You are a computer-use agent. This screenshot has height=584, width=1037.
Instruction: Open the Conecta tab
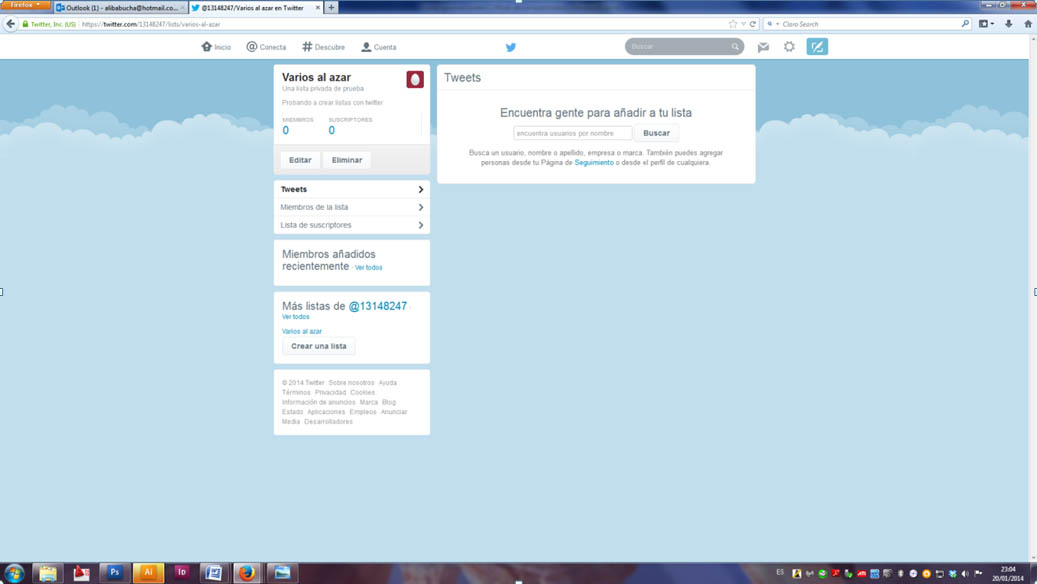tap(266, 47)
